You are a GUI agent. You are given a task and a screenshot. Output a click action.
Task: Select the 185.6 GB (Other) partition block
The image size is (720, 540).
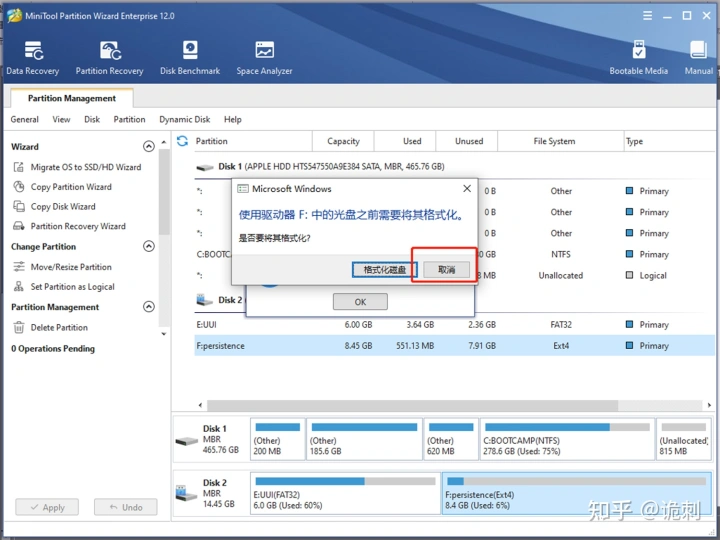[364, 439]
